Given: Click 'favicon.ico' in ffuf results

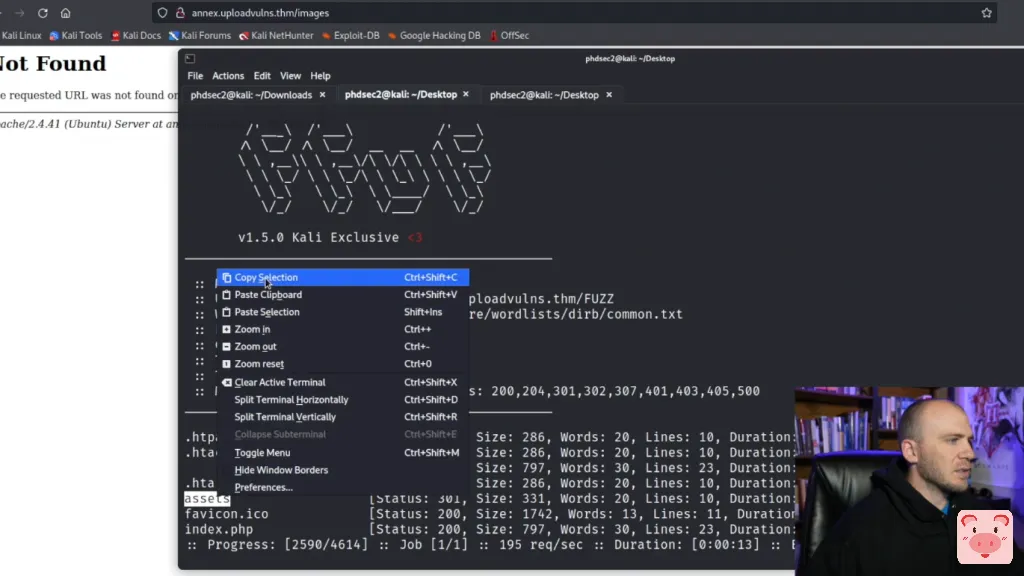Looking at the screenshot, I should point(226,514).
